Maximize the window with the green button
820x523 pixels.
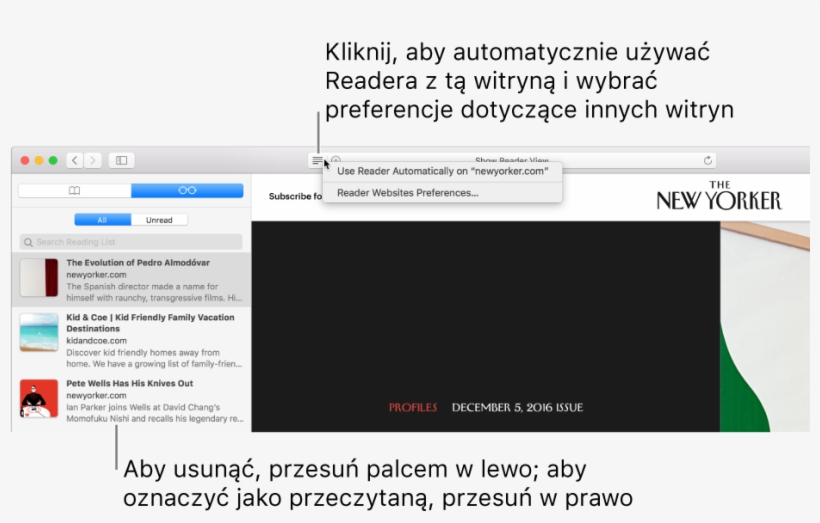click(53, 161)
